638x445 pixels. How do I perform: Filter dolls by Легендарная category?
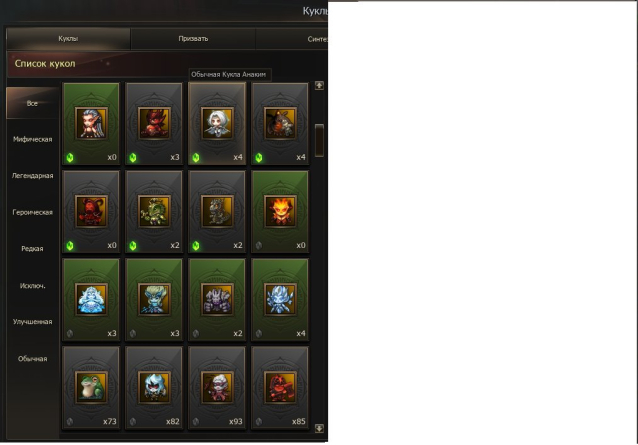click(33, 176)
